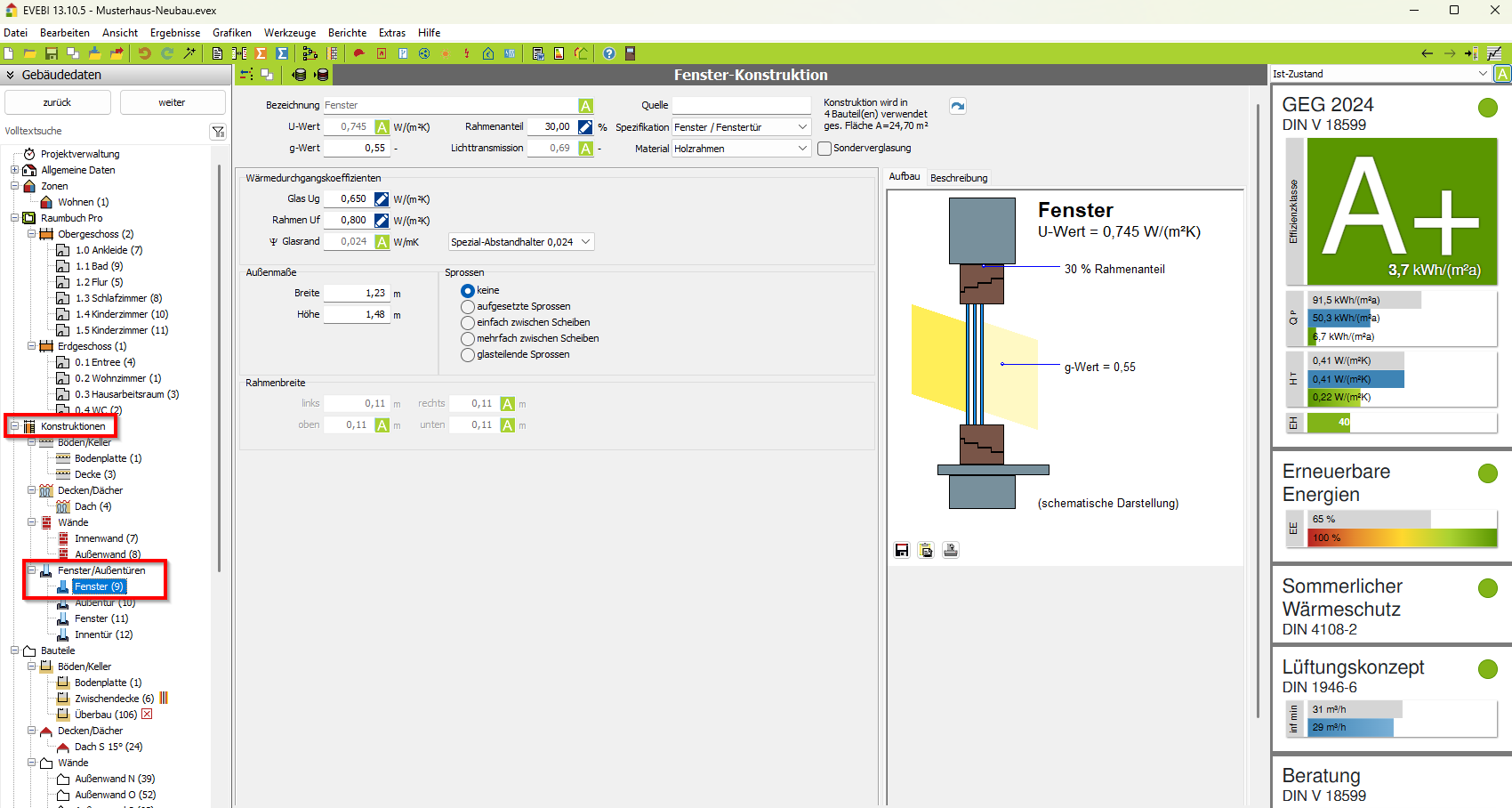This screenshot has height=808, width=1512.
Task: Open the Material Holzrahmen dropdown
Action: coord(740,149)
